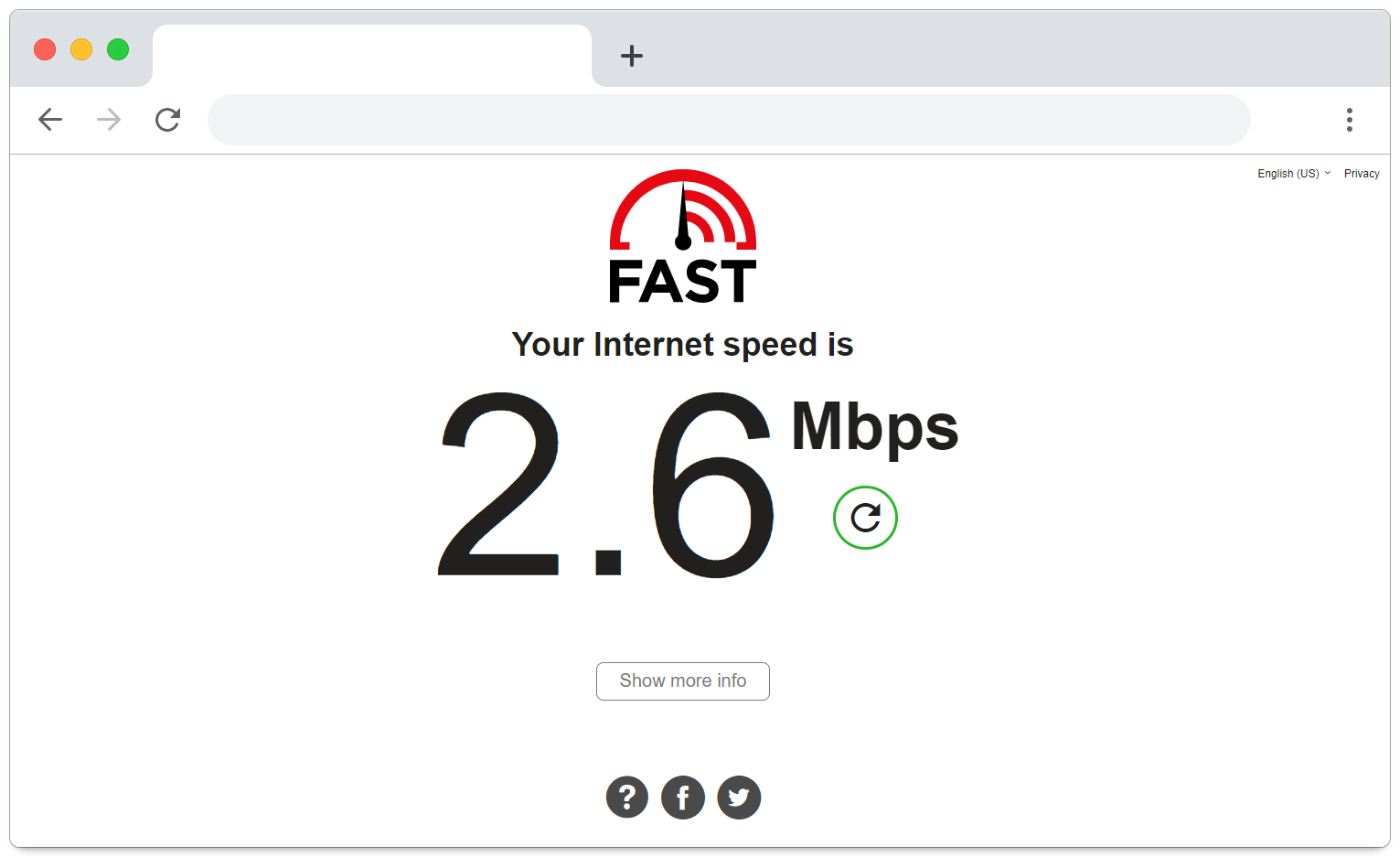Click the green circular retest speed icon
Image resolution: width=1400 pixels, height=857 pixels.
[x=865, y=518]
